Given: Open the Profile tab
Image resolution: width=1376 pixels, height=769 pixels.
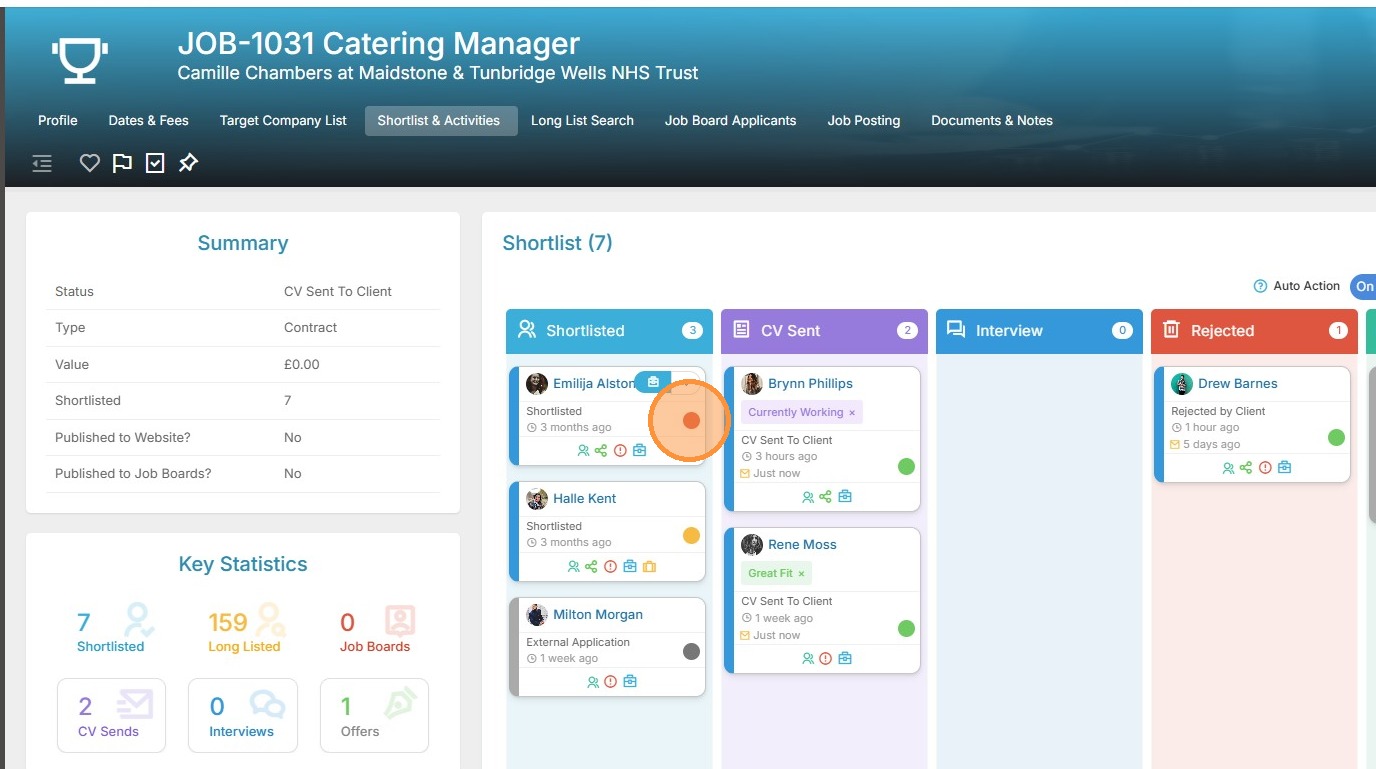Looking at the screenshot, I should click(x=58, y=121).
